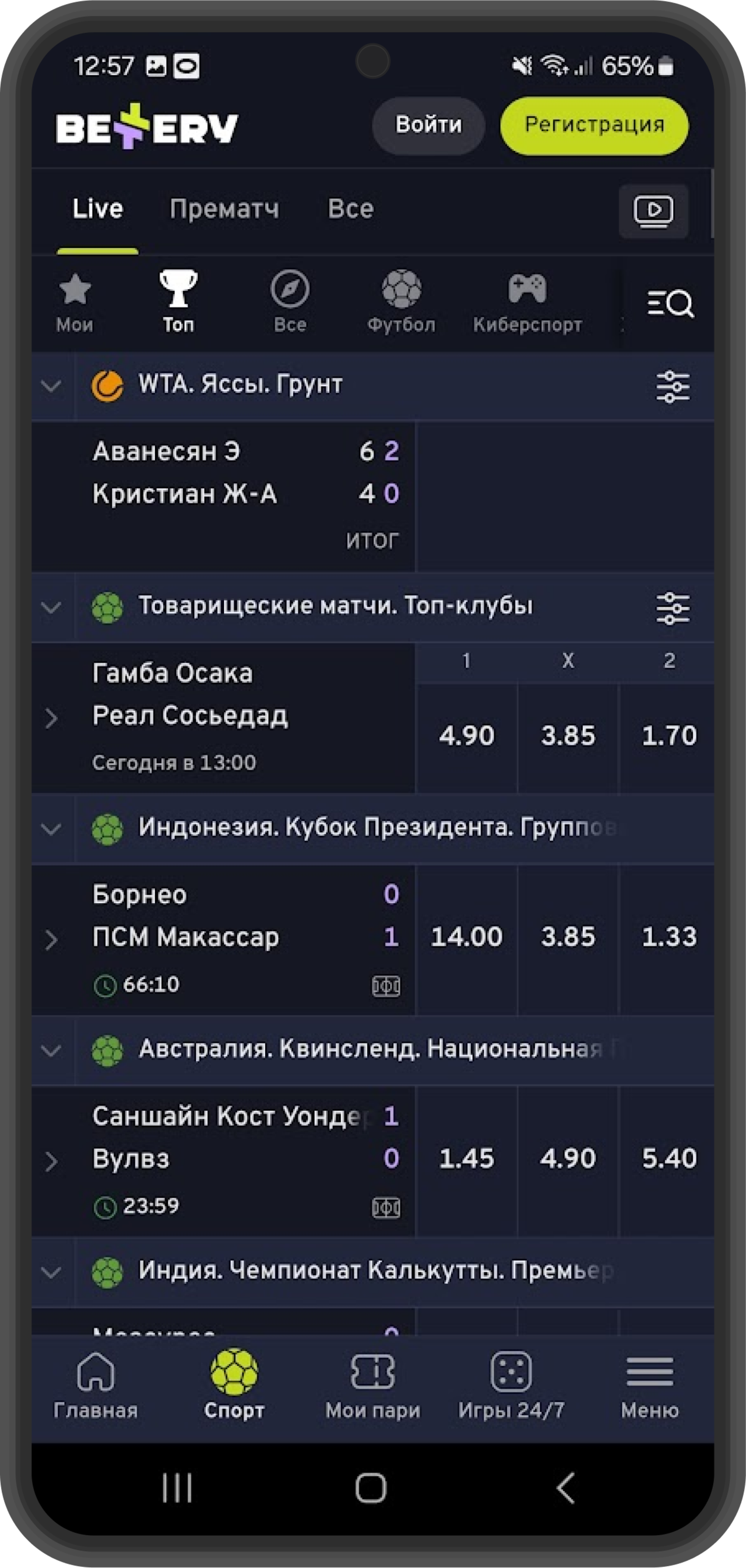Expand Гамба Осака match details arrow
The width and height of the screenshot is (746, 1568).
52,718
